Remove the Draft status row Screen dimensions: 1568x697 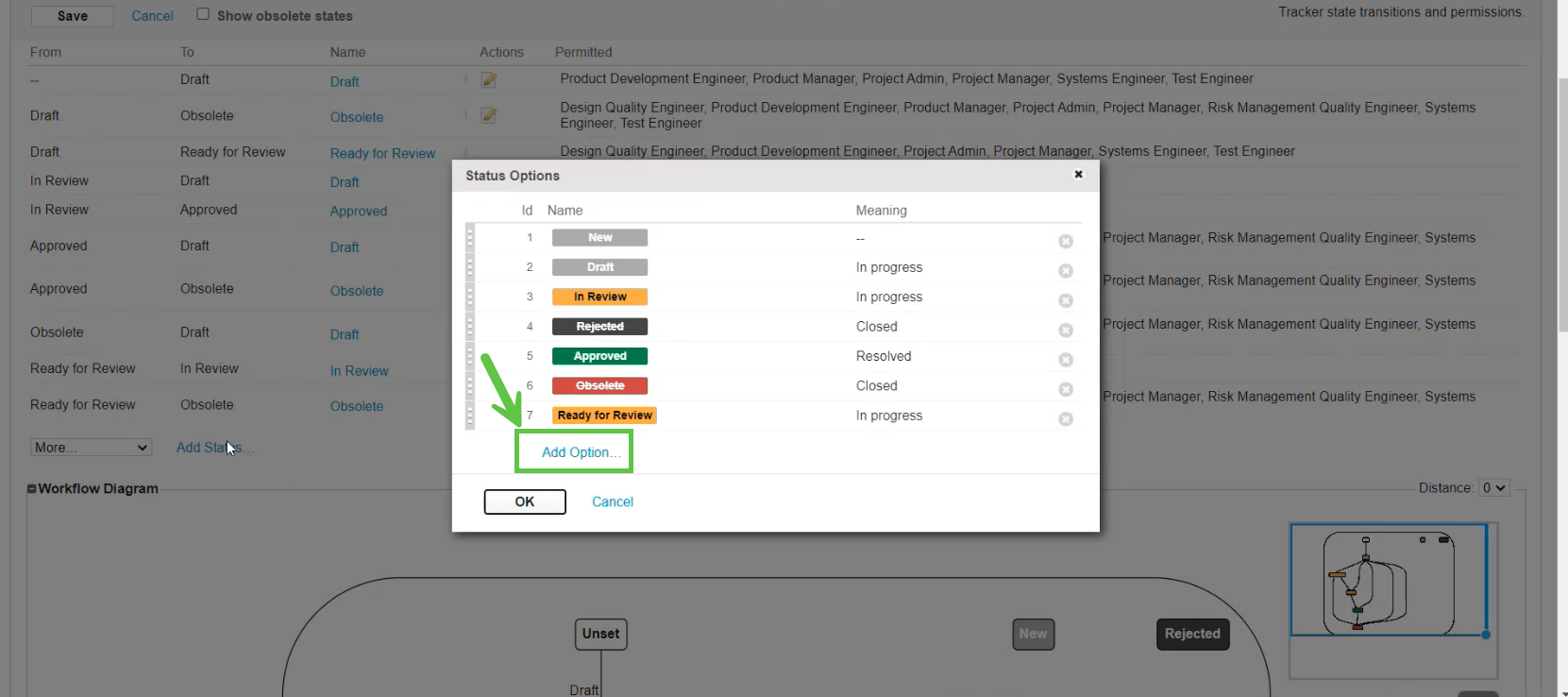1065,271
